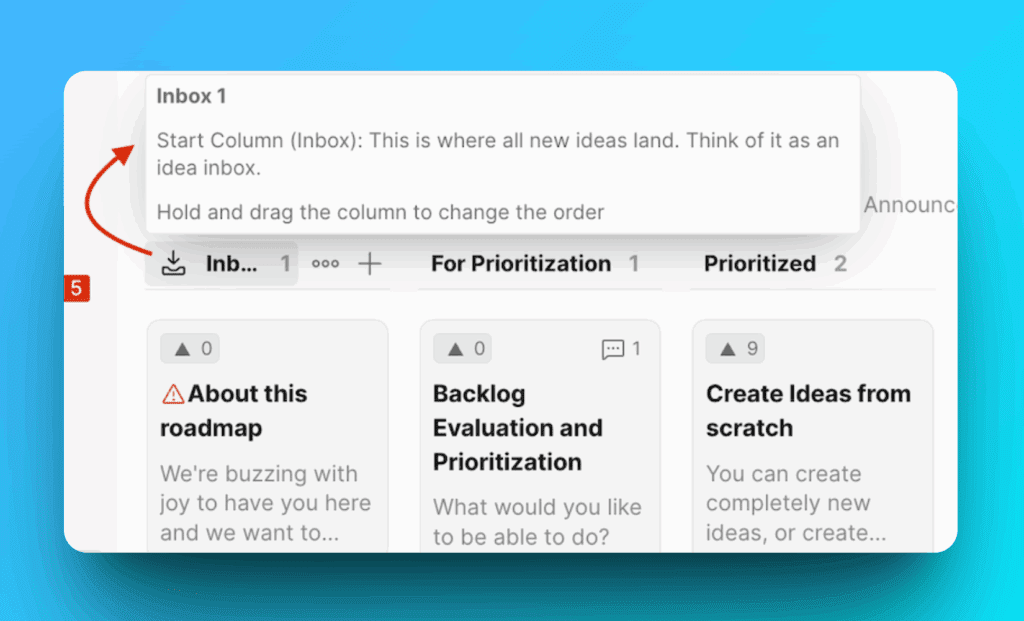Select the "Prioritized" column header
1024x621 pixels.
(759, 264)
